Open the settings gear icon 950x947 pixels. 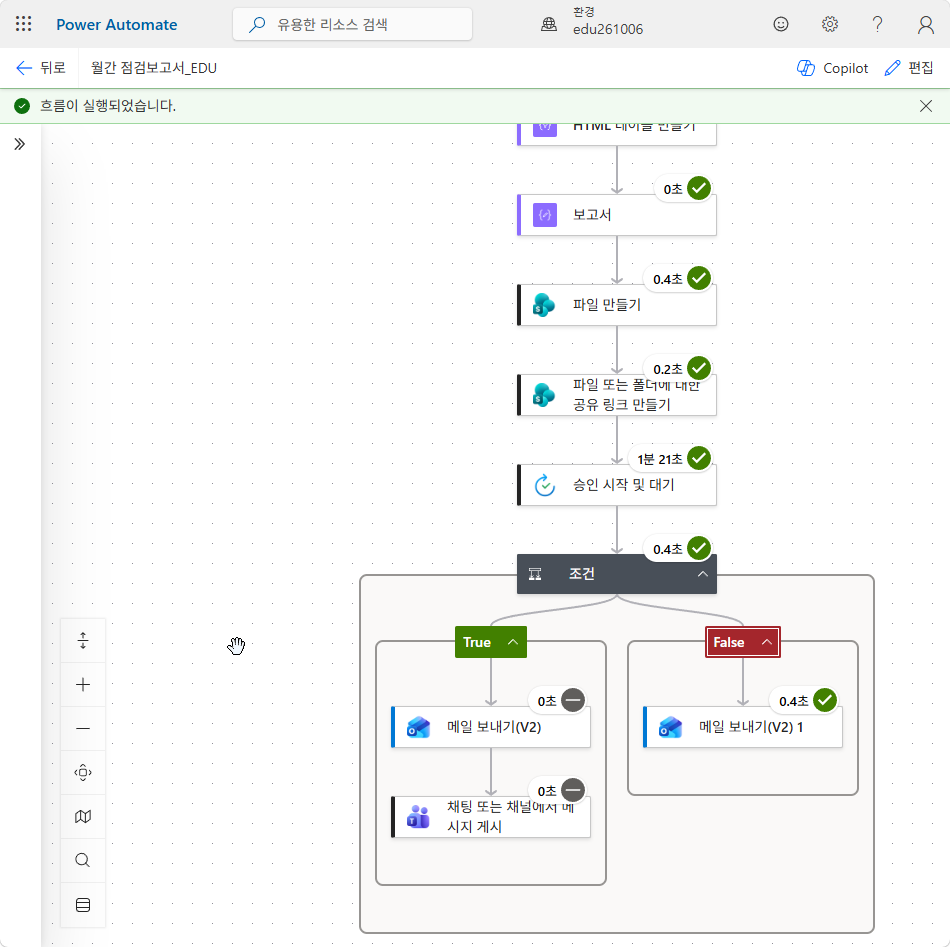829,24
